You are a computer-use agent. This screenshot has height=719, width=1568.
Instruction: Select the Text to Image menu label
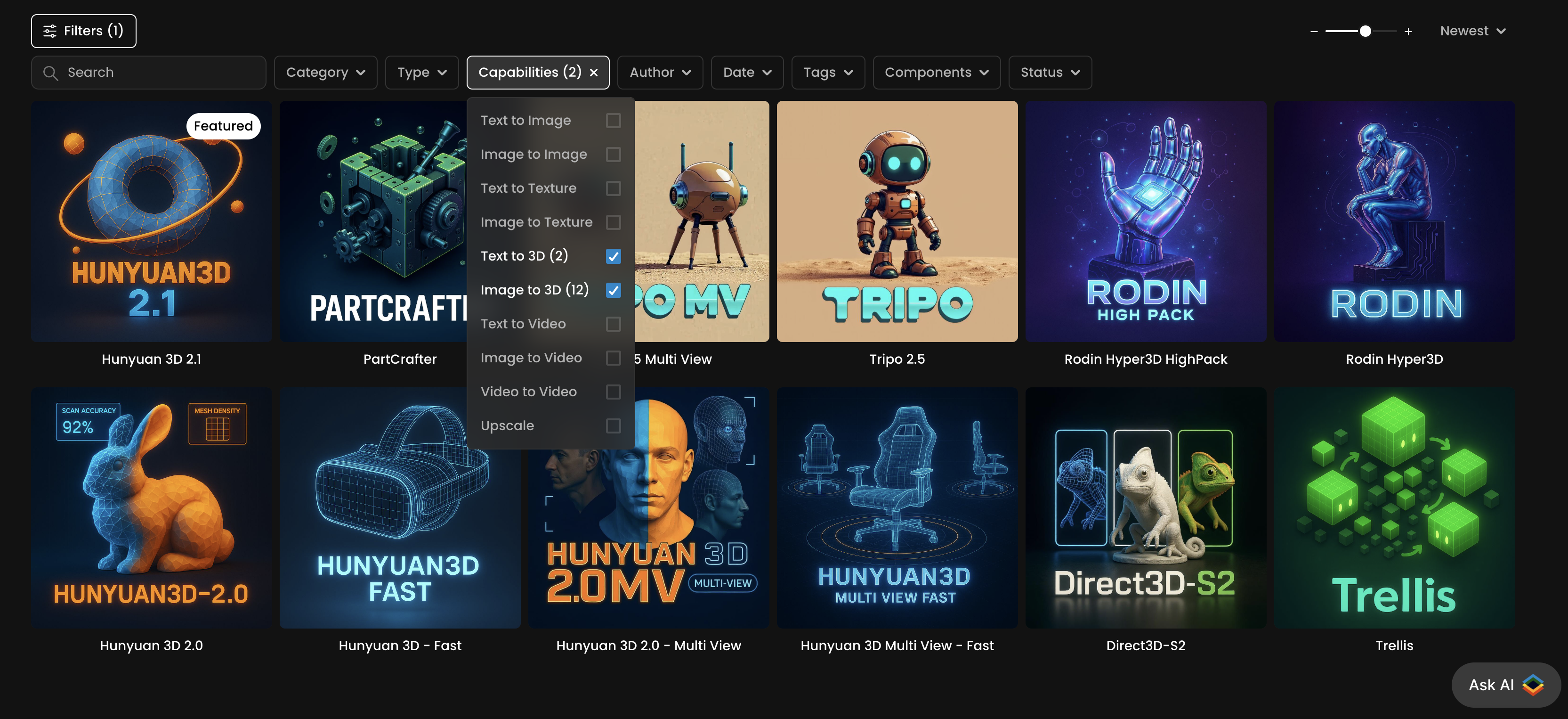(x=525, y=121)
